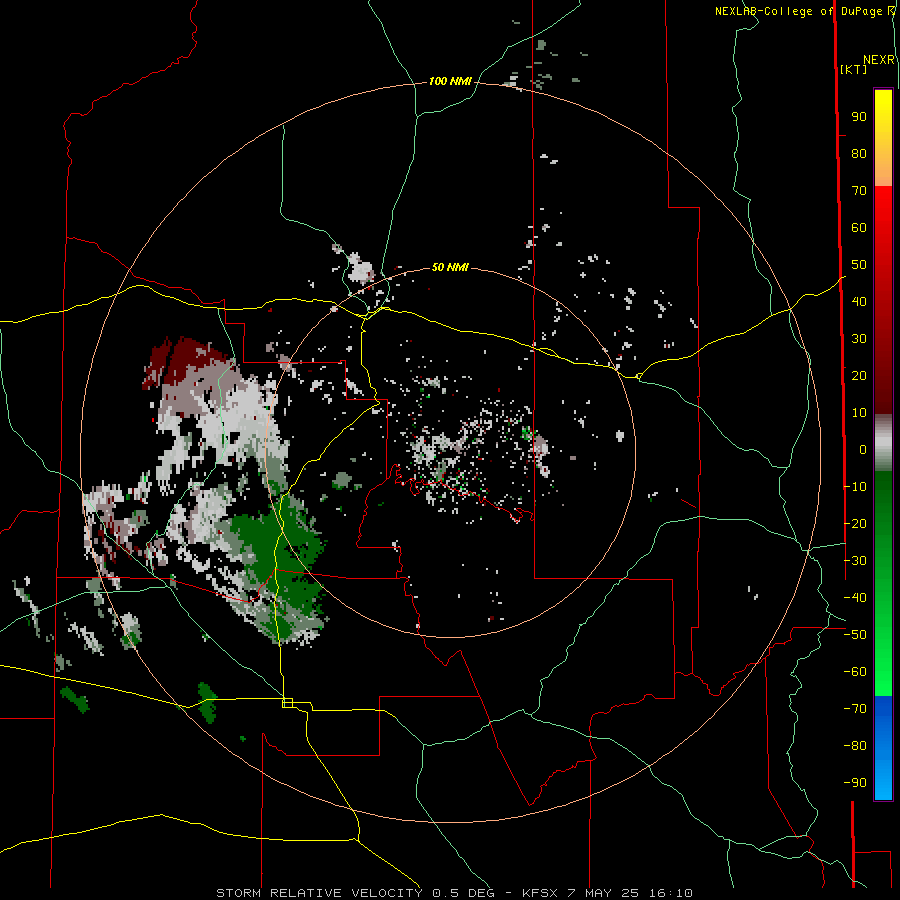The height and width of the screenshot is (900, 900).
Task: Click the STORM RELATIVE VELOCITY caption text
Action: (319, 893)
